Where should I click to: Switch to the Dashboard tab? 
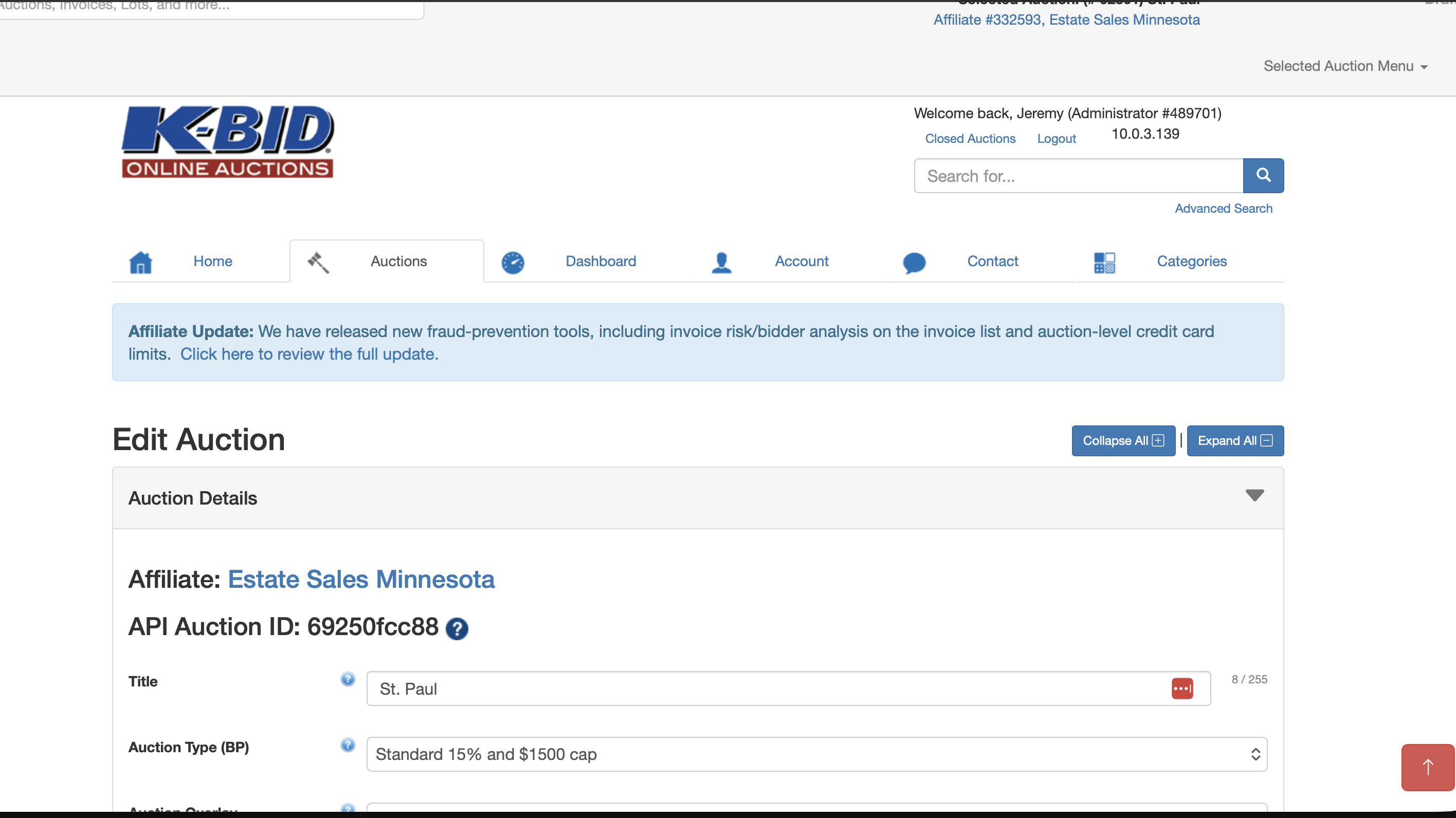click(x=600, y=261)
